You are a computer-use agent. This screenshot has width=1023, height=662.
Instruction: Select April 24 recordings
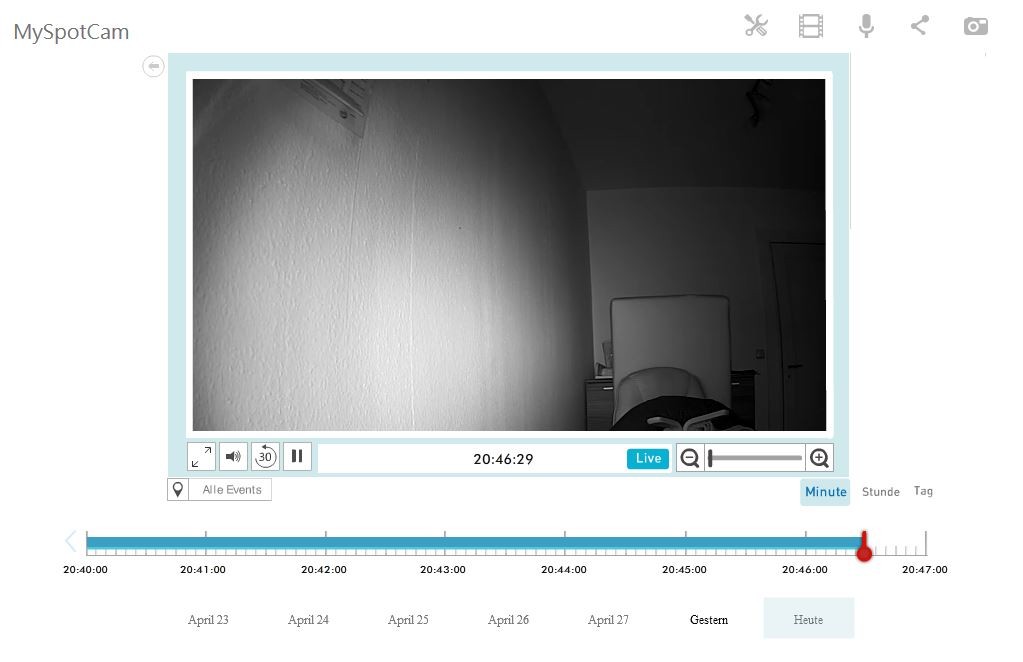[308, 620]
